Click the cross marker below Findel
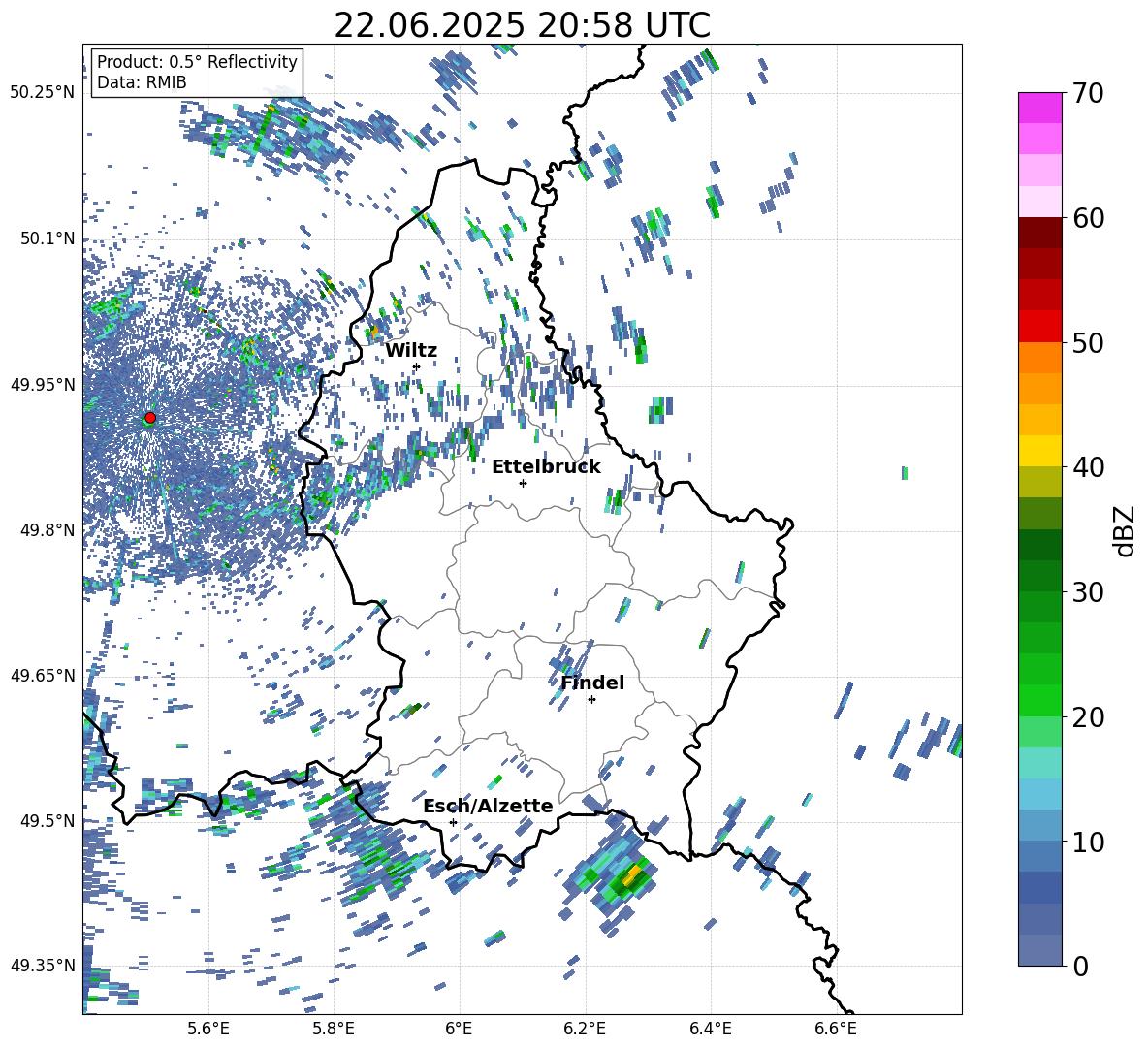The width and height of the screenshot is (1148, 1048). tap(591, 700)
